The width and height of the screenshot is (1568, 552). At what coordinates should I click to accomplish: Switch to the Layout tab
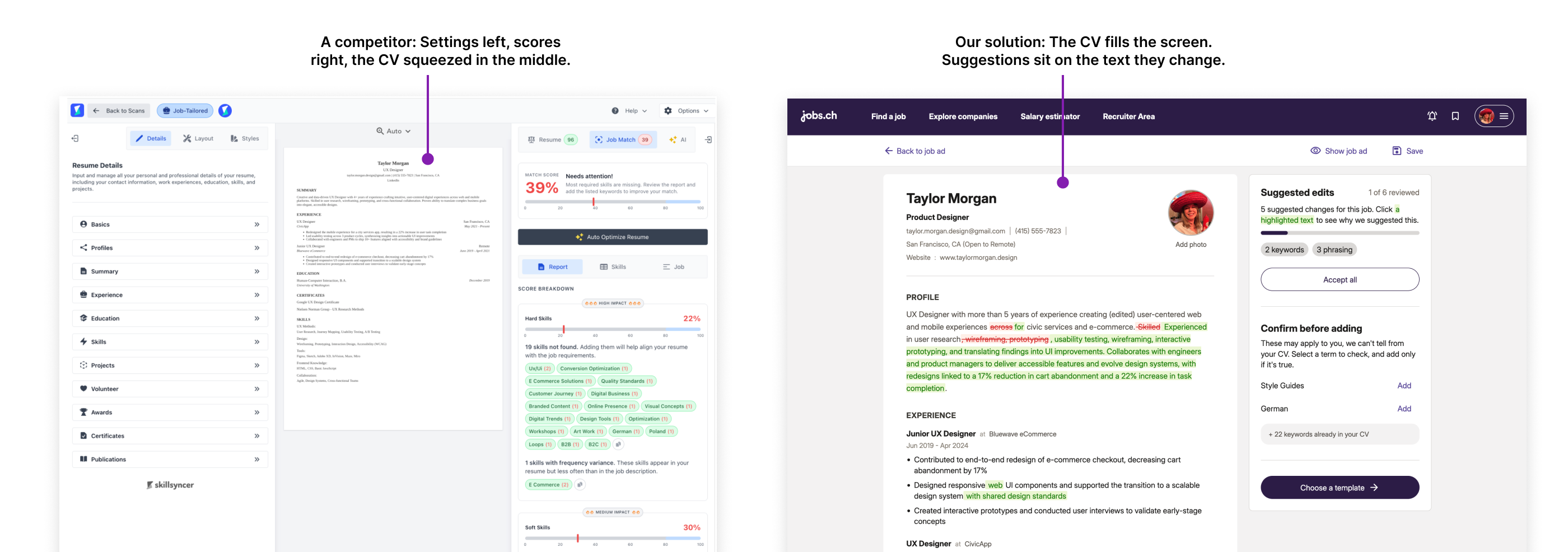198,139
